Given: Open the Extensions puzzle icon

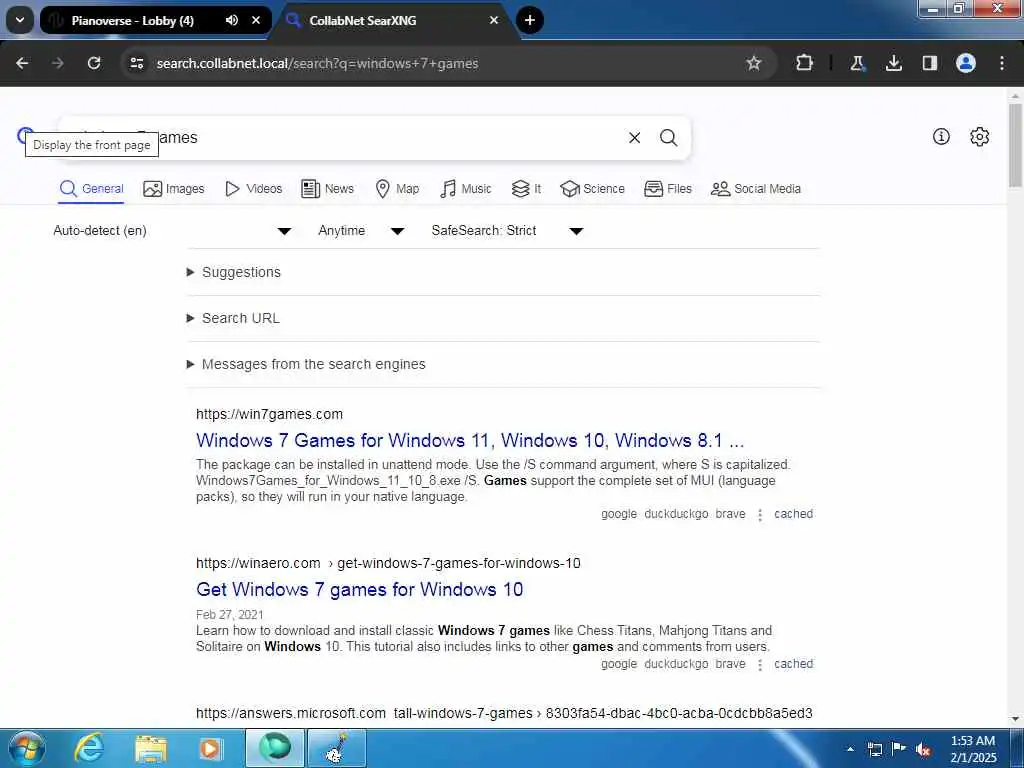Looking at the screenshot, I should (x=805, y=63).
